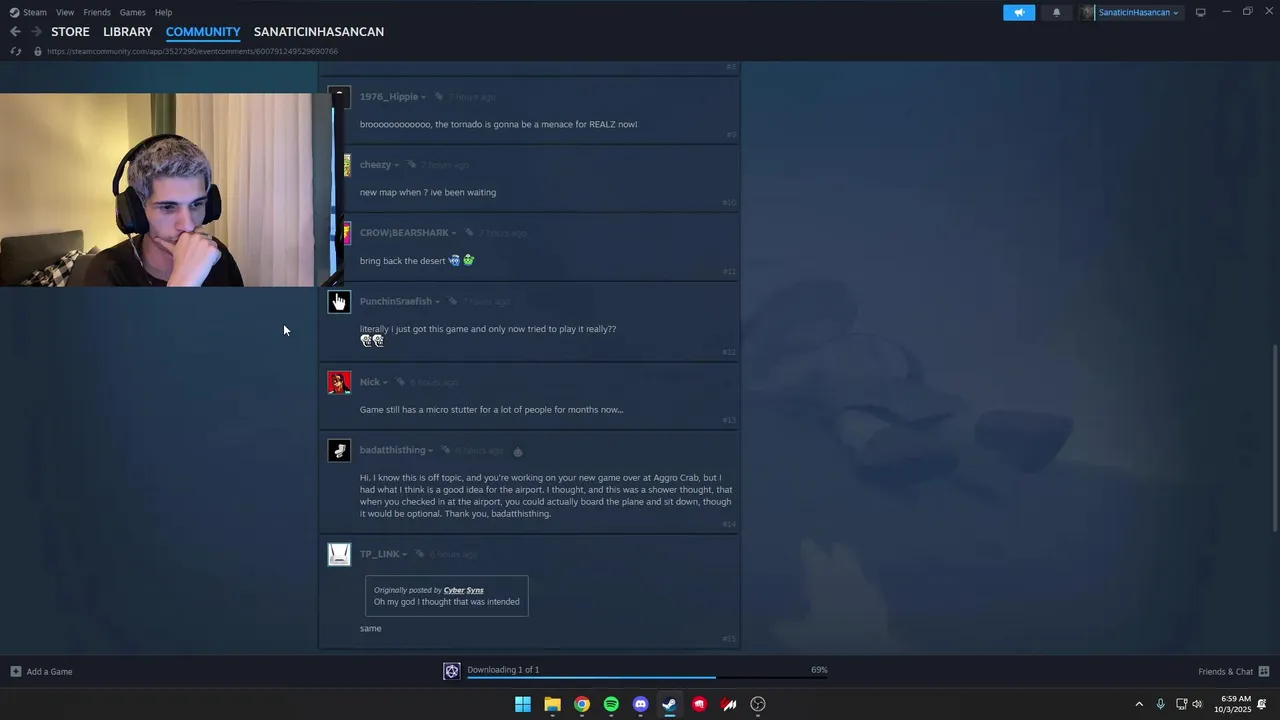Viewport: 1280px width, 720px height.
Task: Open the taskbar clock and date
Action: (1235, 704)
